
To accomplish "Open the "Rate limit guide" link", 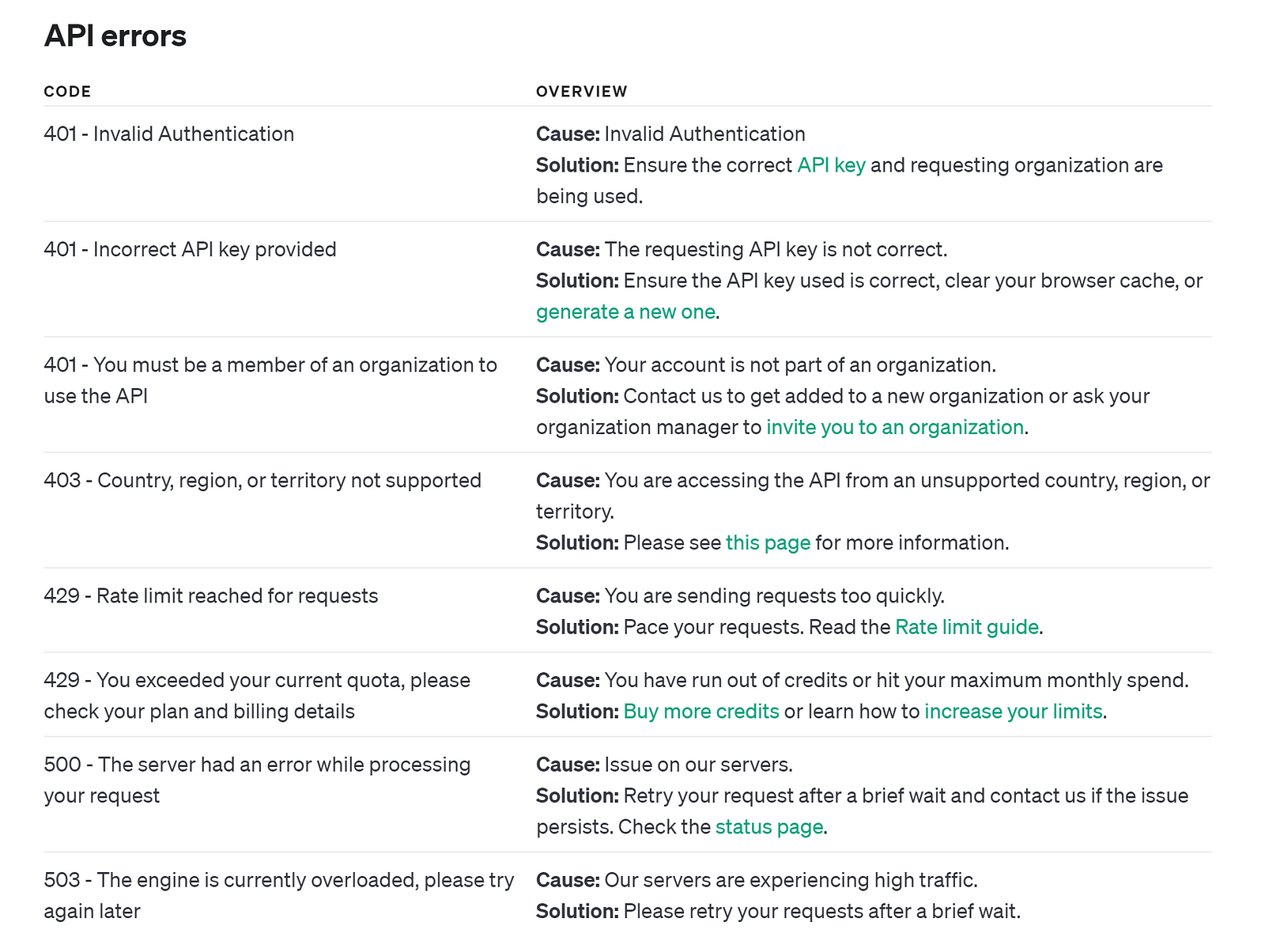I will 966,628.
